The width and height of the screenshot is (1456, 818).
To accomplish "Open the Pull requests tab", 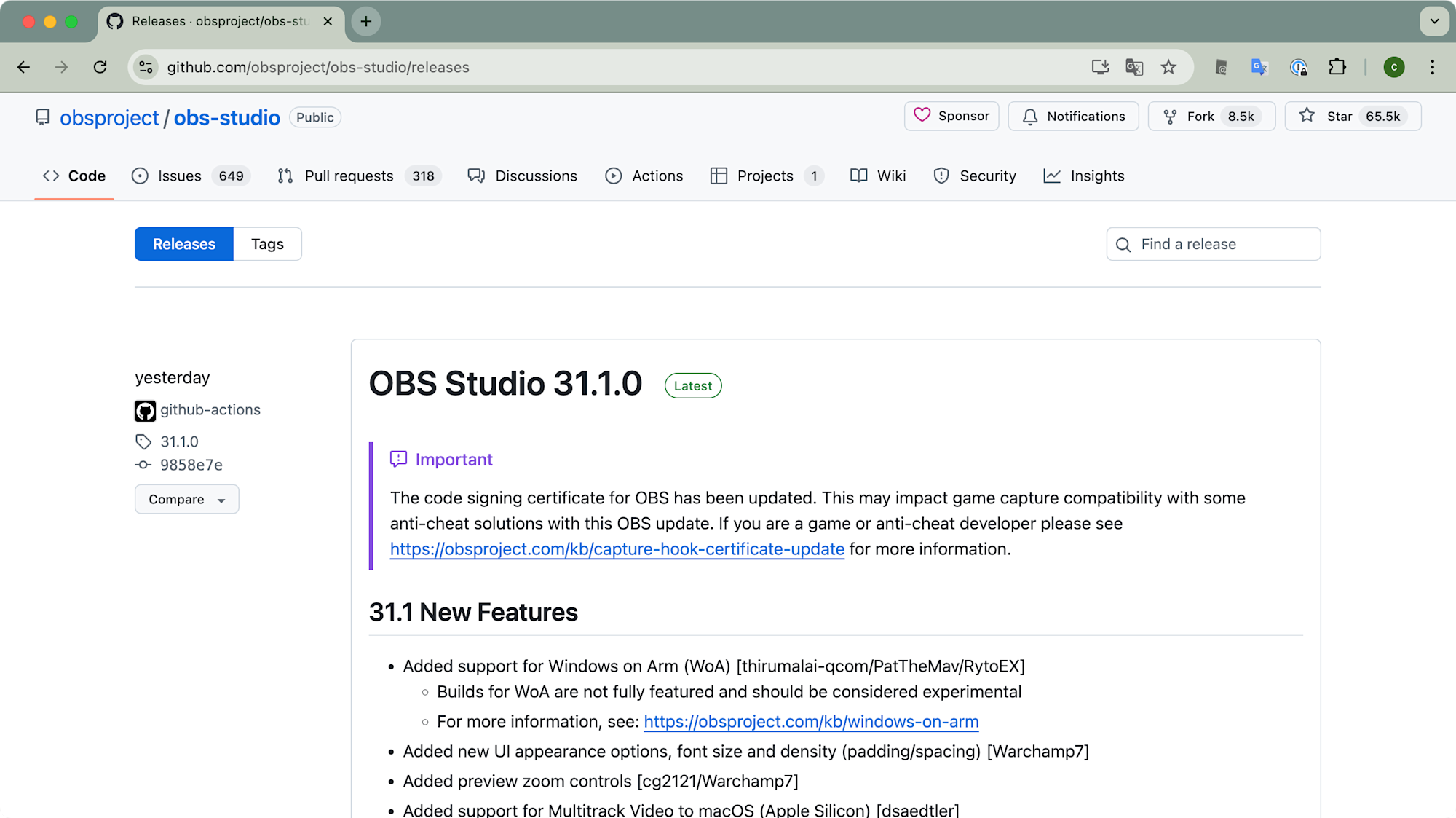I will point(360,176).
